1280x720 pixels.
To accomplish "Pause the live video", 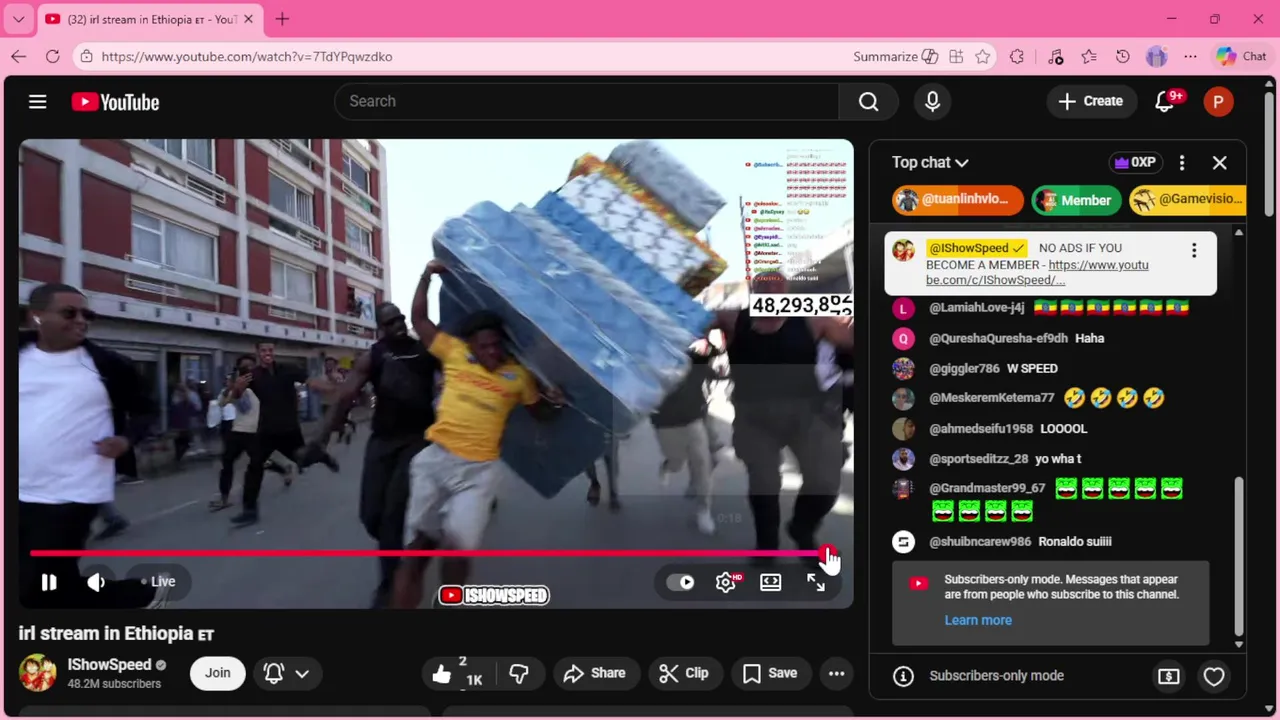I will [48, 582].
